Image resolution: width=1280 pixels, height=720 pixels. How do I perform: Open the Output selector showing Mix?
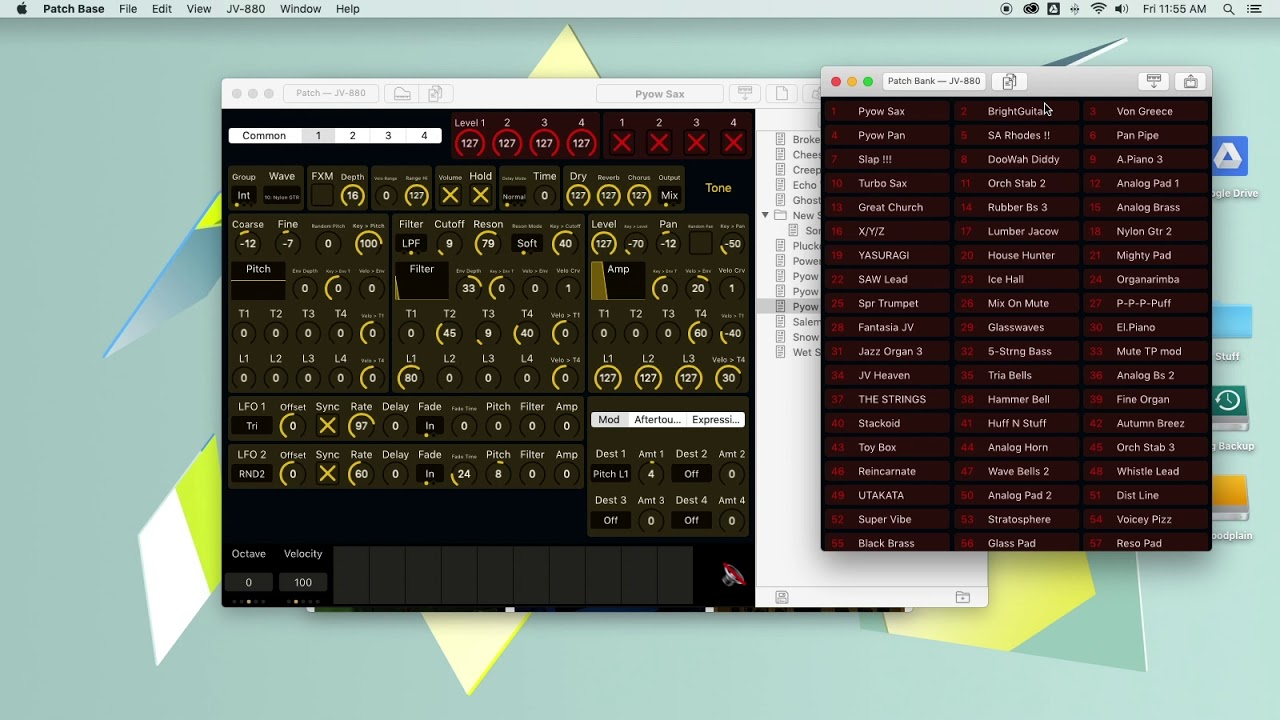(x=670, y=196)
